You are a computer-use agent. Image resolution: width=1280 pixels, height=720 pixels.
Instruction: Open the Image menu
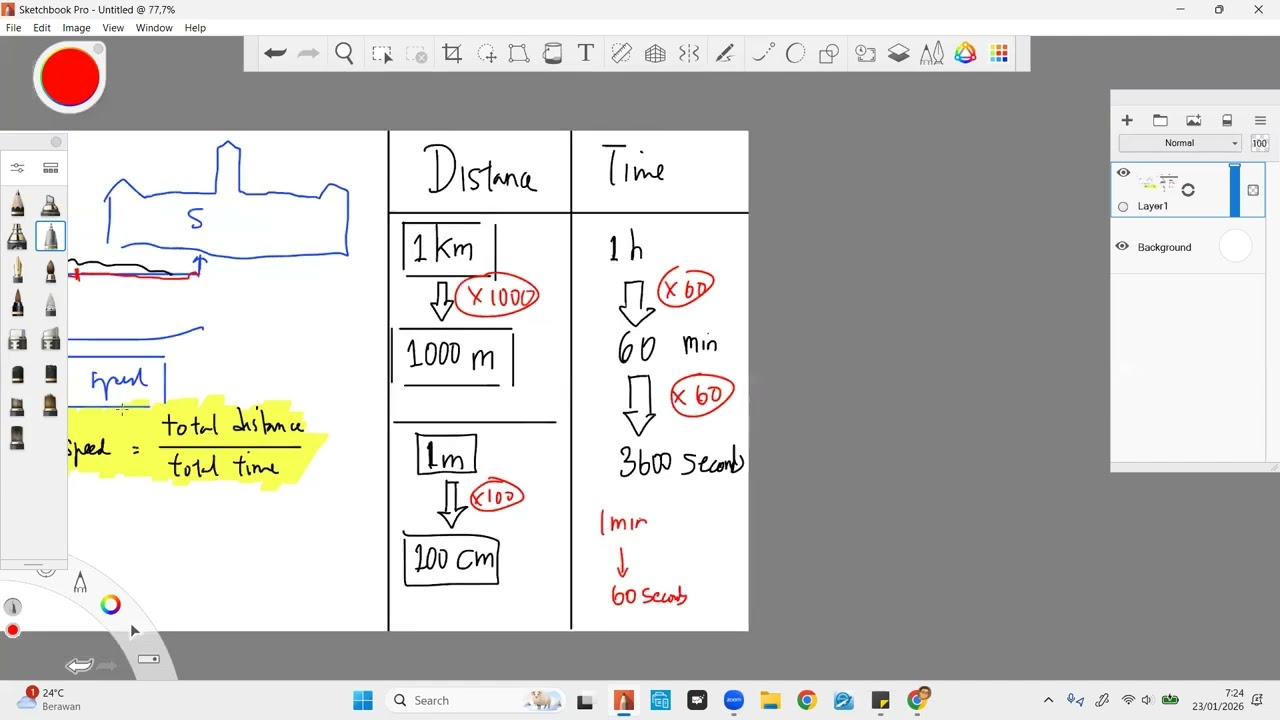pos(76,28)
